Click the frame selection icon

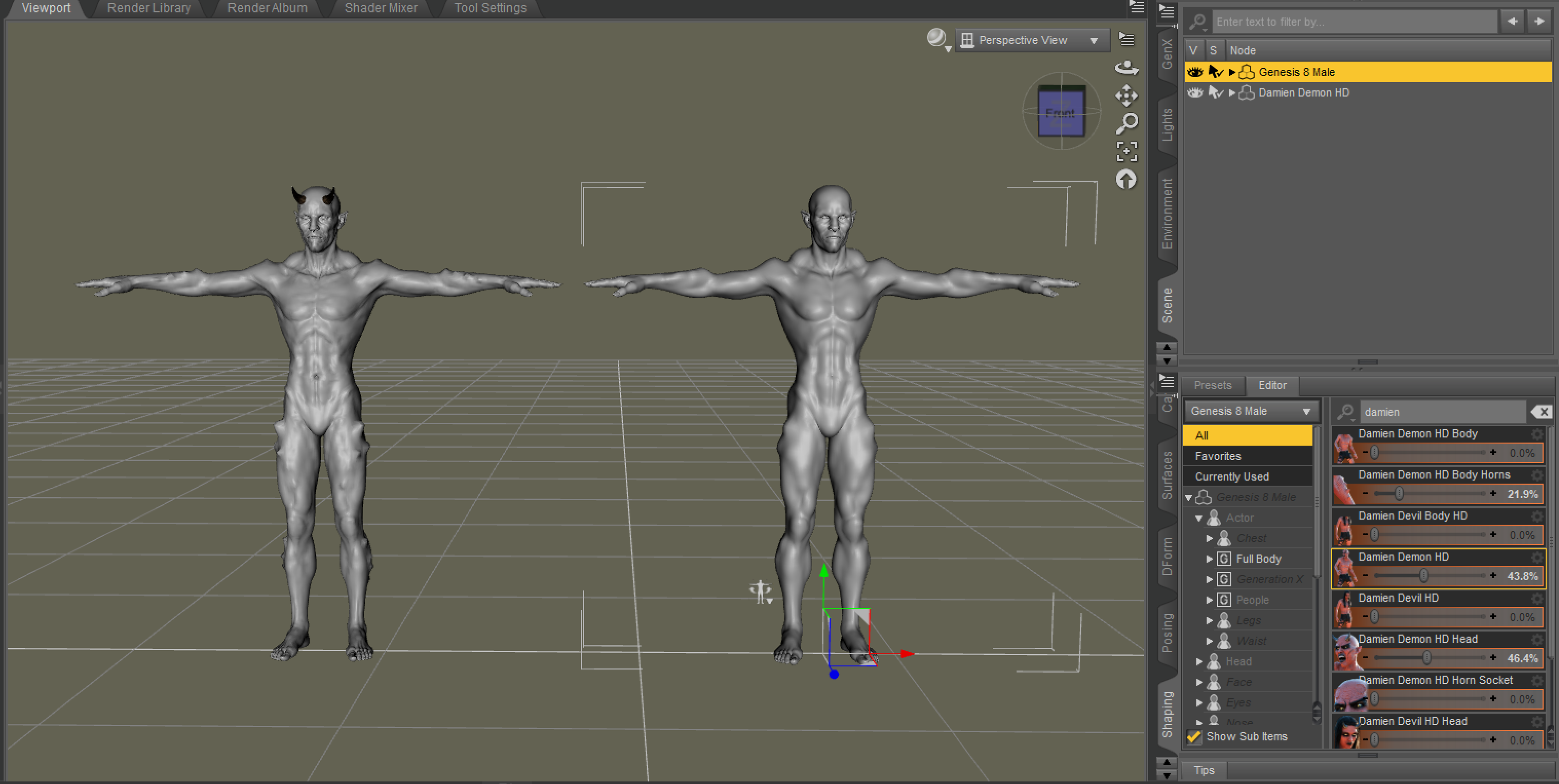1126,151
